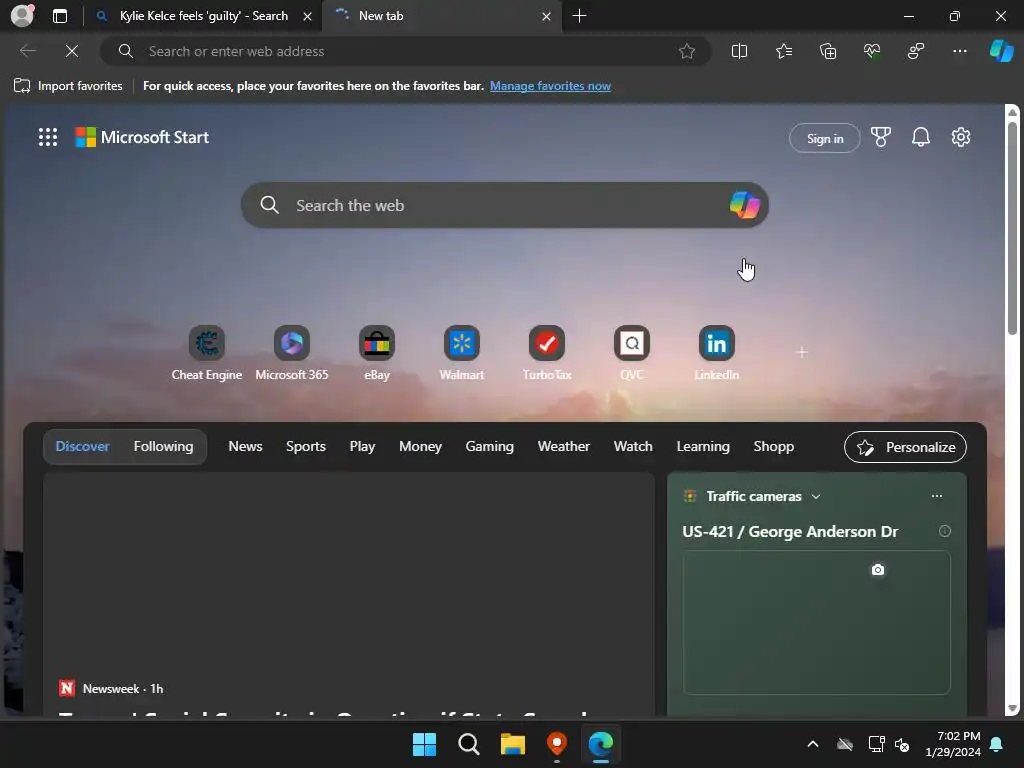Open Collections panel
This screenshot has width=1024, height=768.
(827, 51)
